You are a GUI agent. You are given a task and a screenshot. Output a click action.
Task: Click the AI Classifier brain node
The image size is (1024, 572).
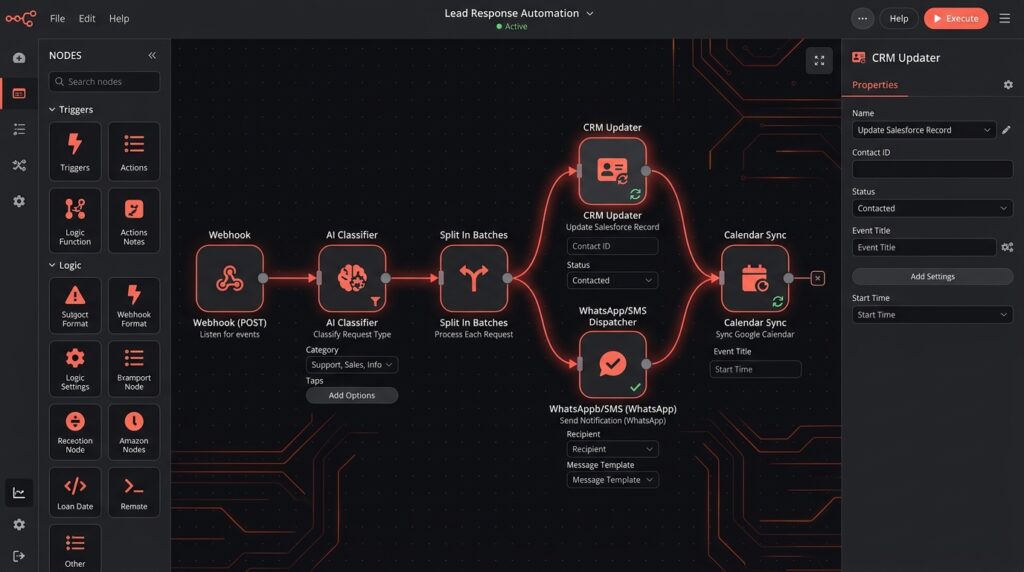tap(352, 278)
